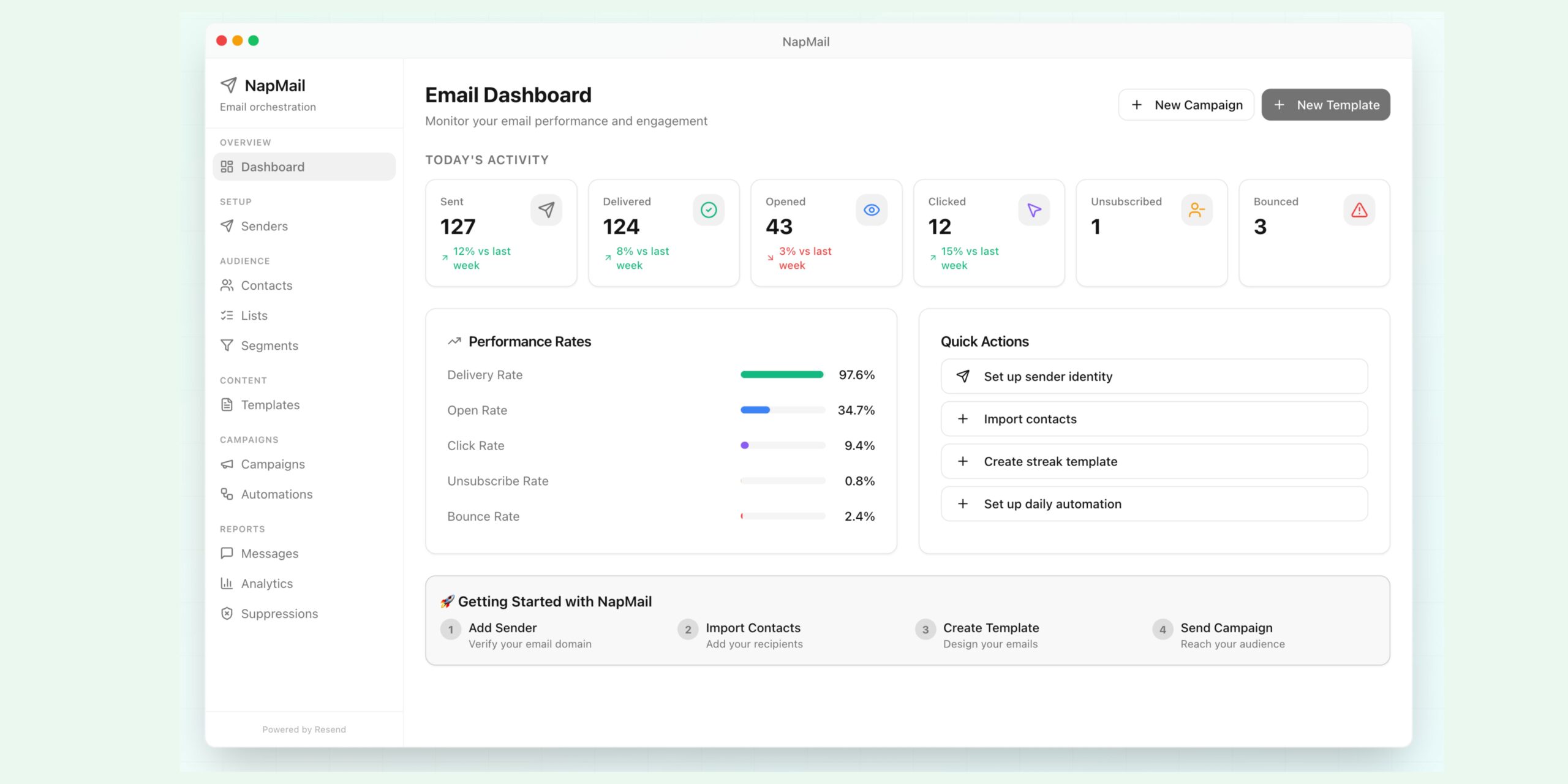This screenshot has height=784, width=1568.
Task: Click the Powered by Resend link
Action: pos(304,729)
